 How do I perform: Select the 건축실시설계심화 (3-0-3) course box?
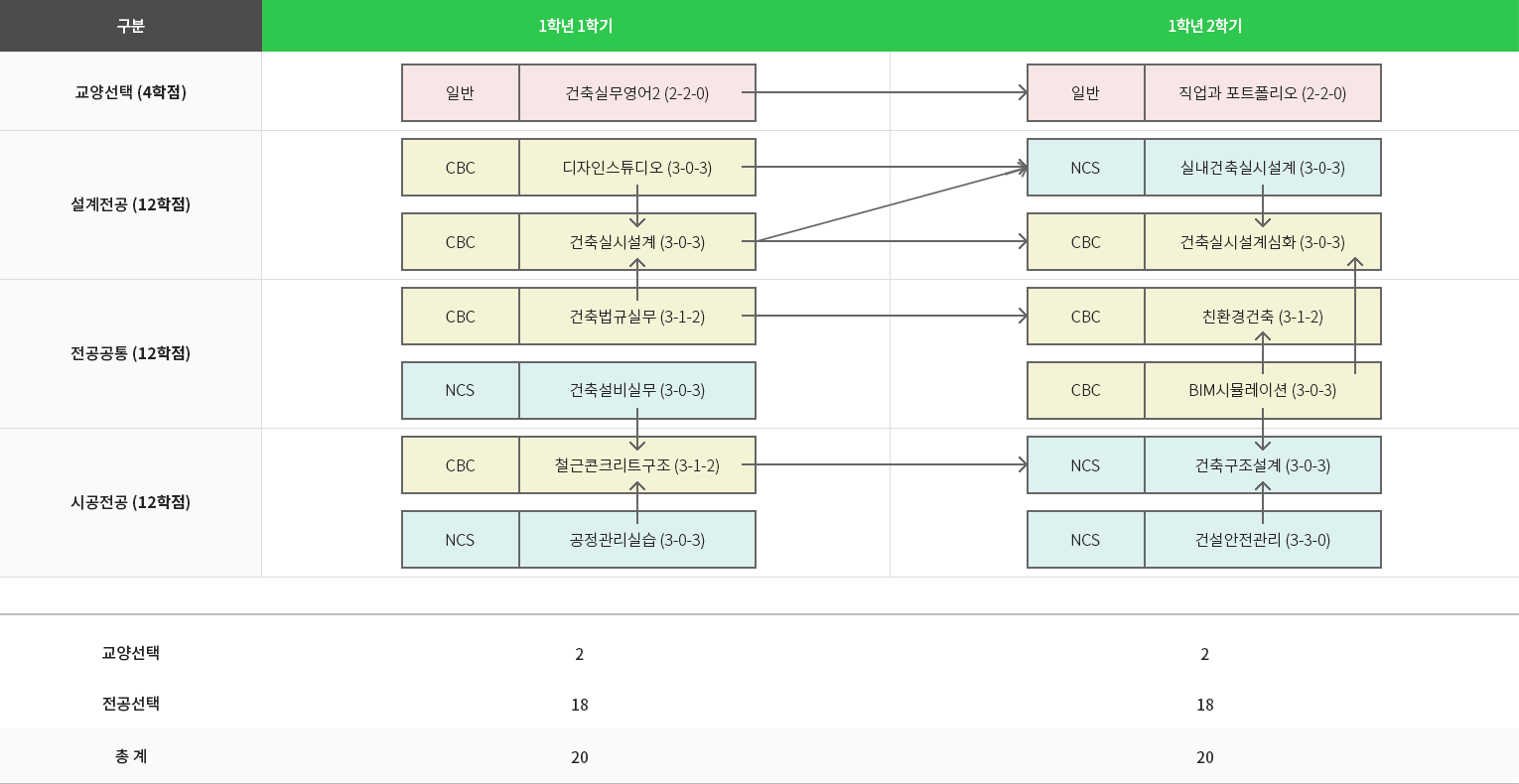click(x=1263, y=242)
